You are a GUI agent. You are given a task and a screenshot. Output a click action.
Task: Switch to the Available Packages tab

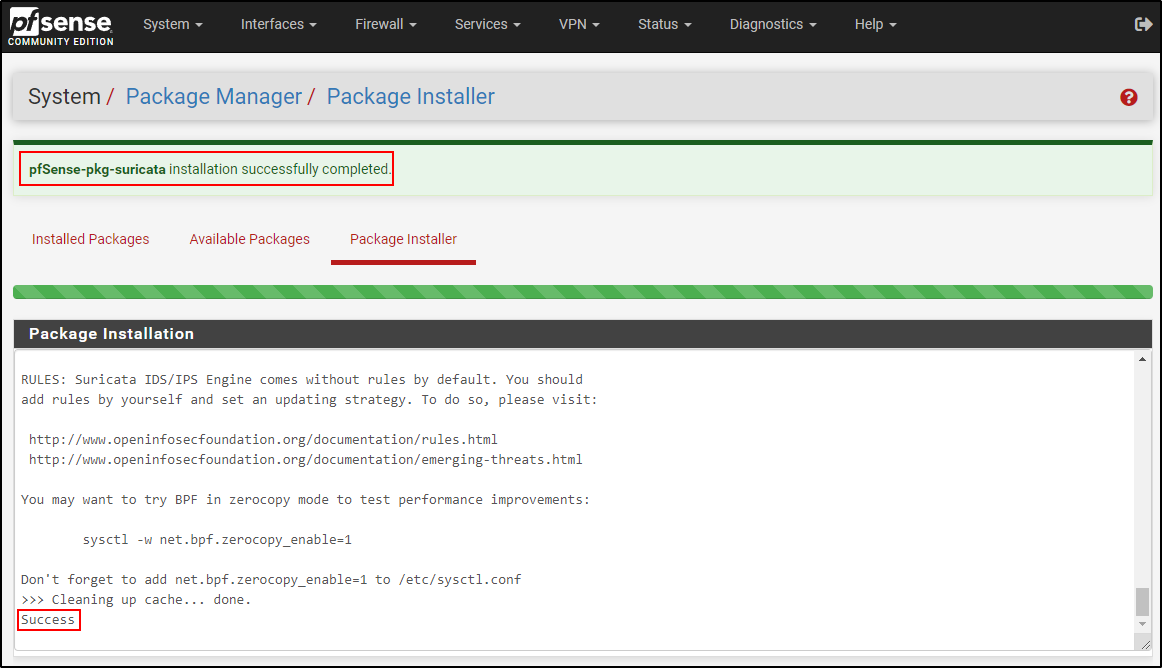pyautogui.click(x=250, y=239)
